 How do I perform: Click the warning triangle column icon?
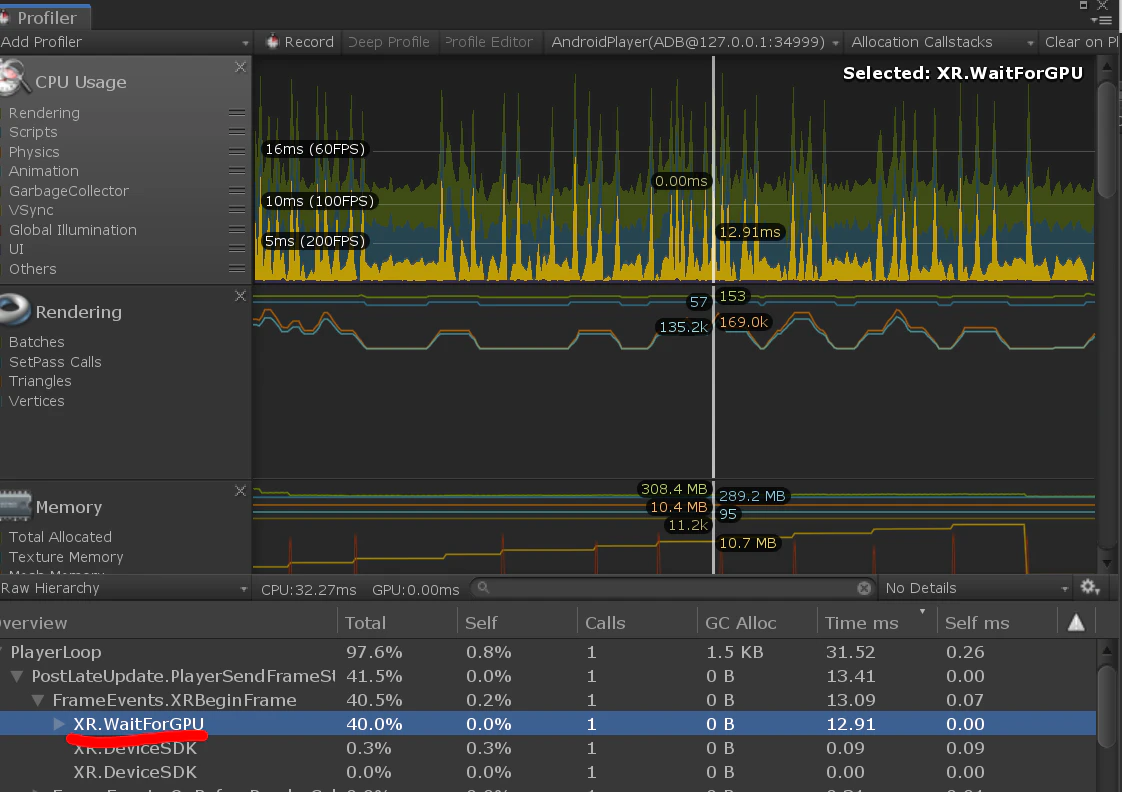pyautogui.click(x=1075, y=622)
